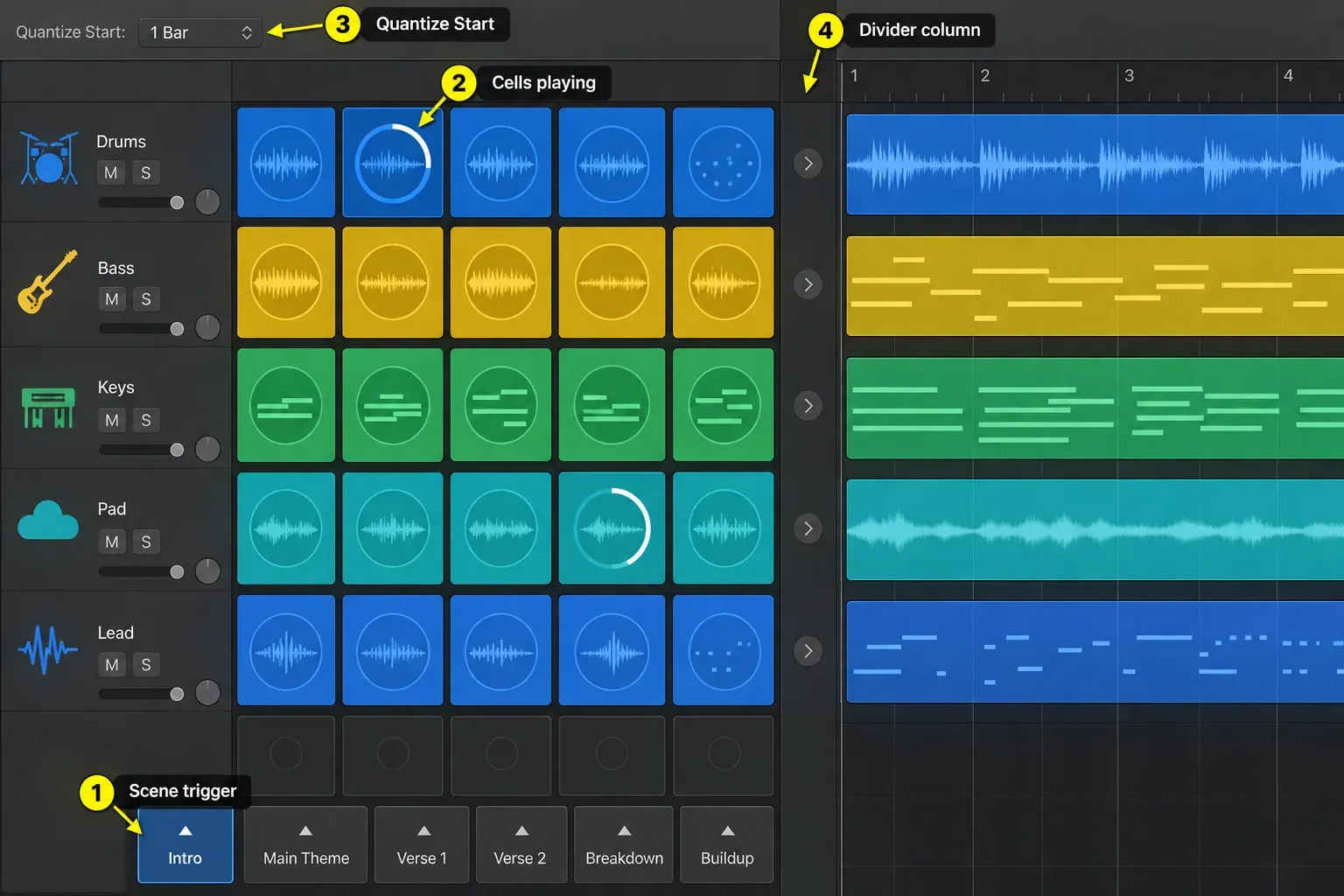Solo the Drums track
The image size is (1344, 896).
click(x=146, y=173)
